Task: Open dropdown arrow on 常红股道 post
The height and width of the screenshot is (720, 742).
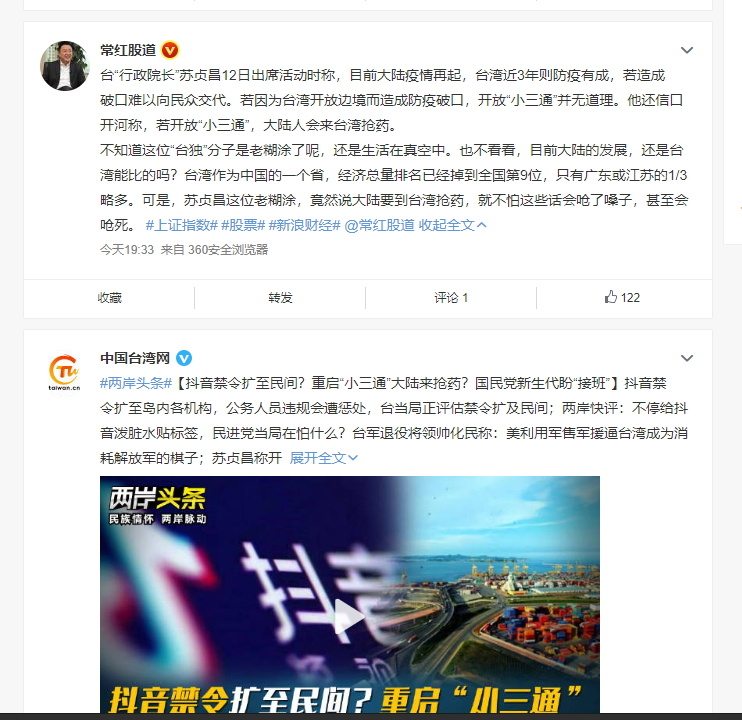Action: coord(687,50)
